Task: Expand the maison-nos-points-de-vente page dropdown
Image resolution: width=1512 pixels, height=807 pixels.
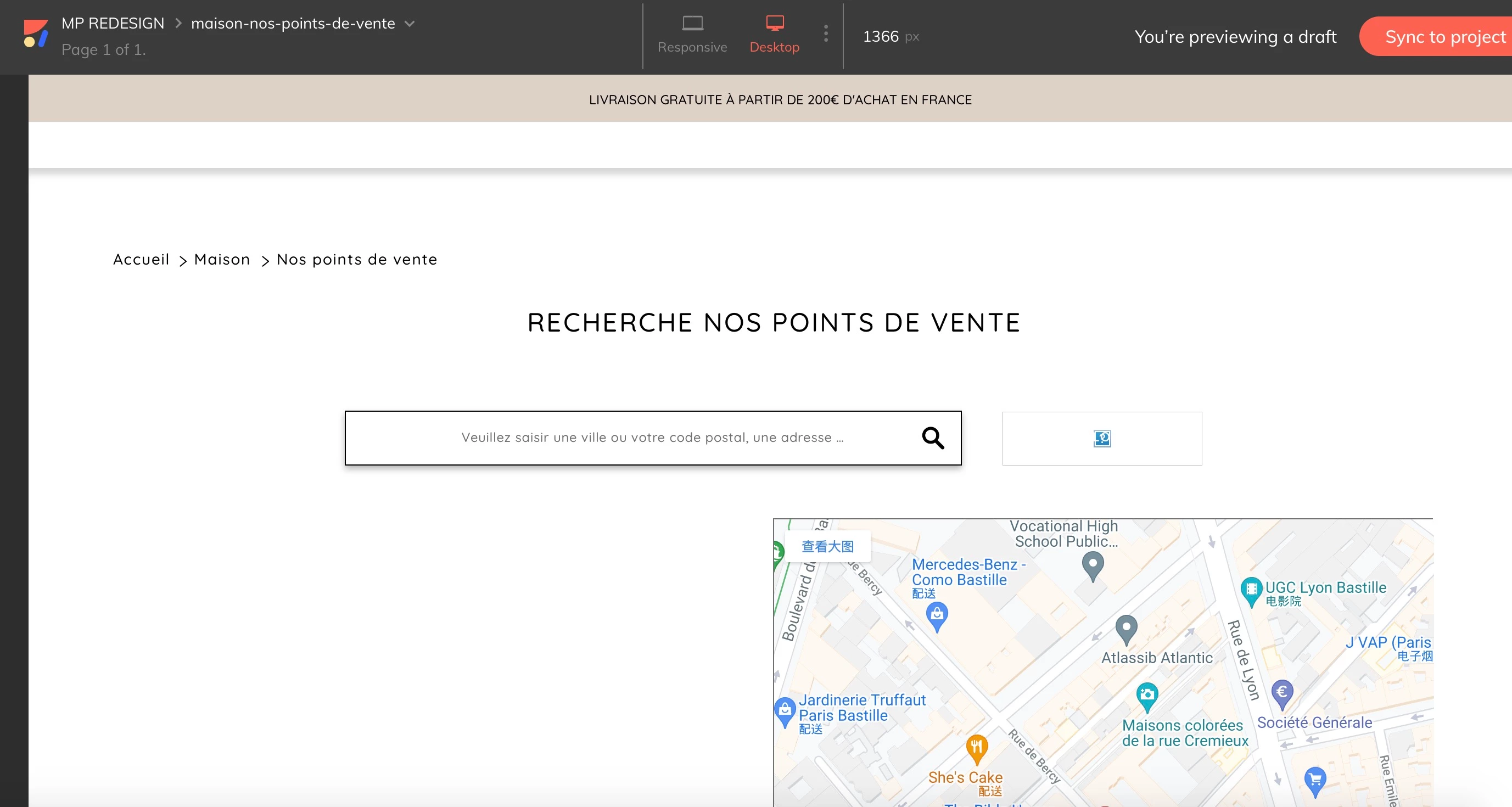Action: pyautogui.click(x=410, y=24)
